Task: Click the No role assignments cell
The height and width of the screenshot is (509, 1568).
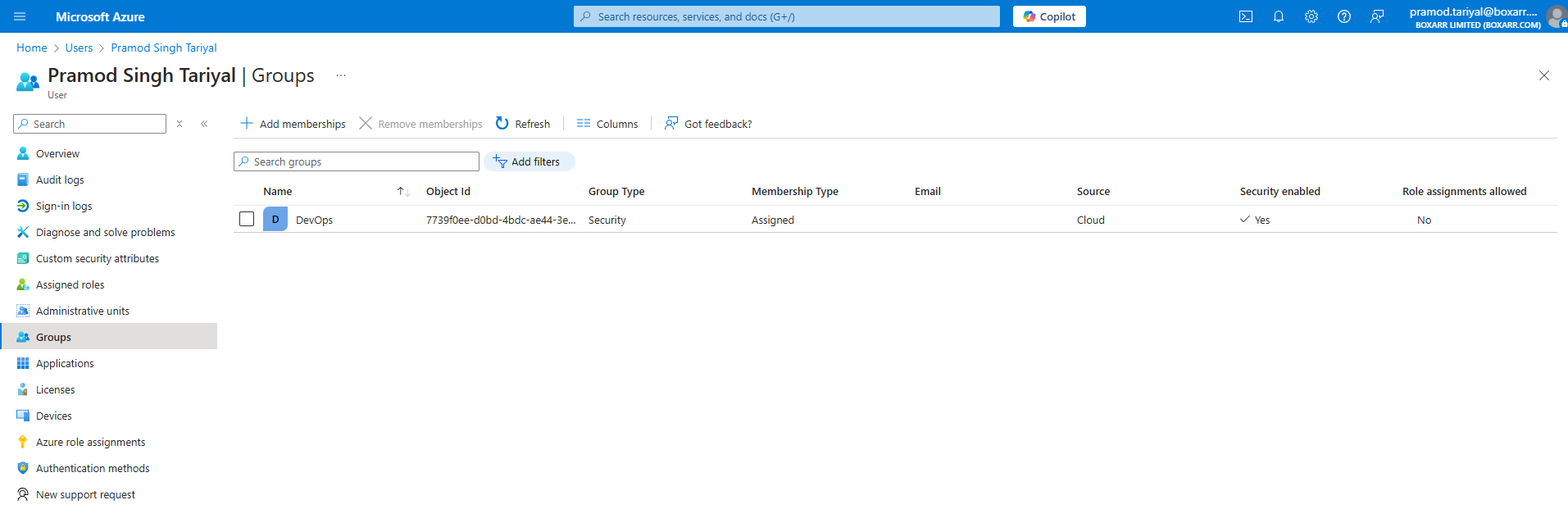Action: 1425,220
